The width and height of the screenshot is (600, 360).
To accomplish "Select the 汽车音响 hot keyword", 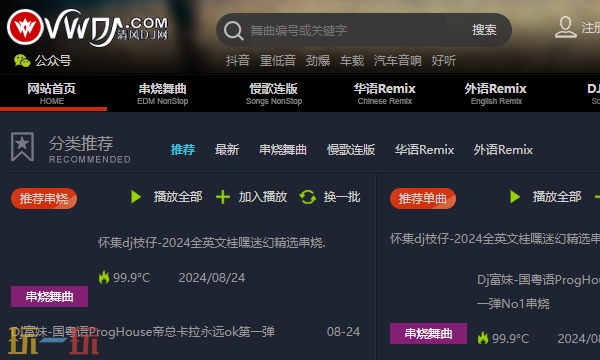I will tap(398, 60).
